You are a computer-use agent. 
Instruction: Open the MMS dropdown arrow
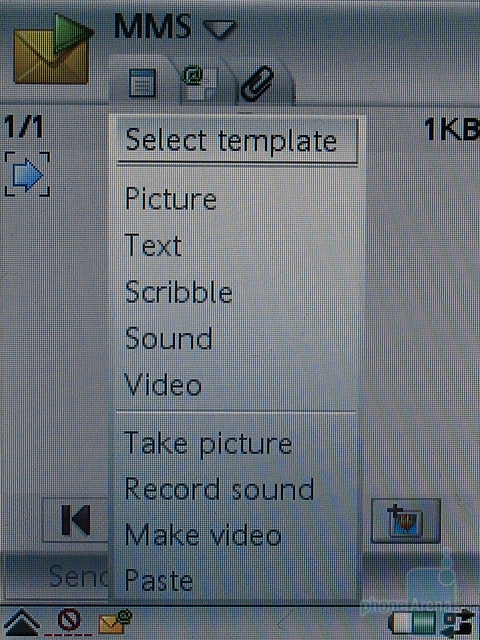[219, 29]
